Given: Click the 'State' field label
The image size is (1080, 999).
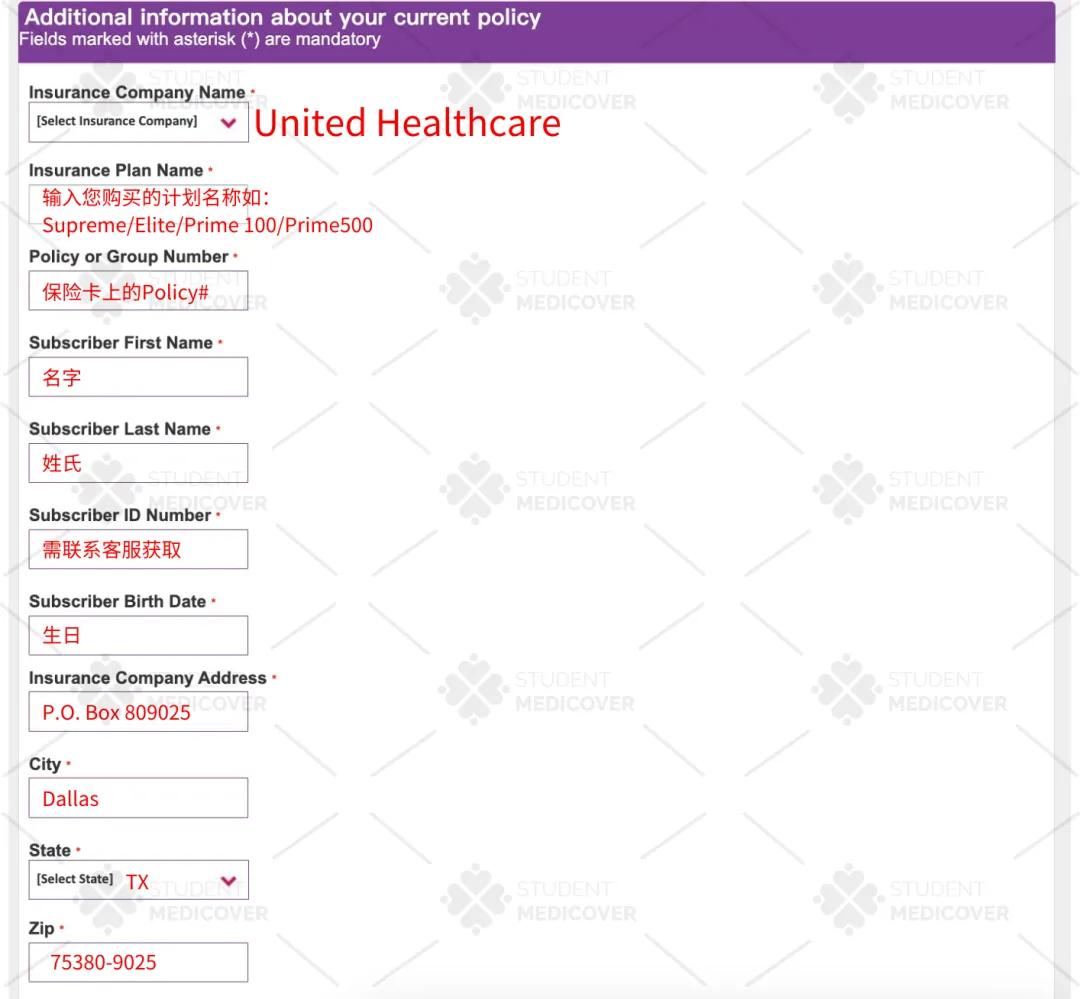Looking at the screenshot, I should pyautogui.click(x=50, y=850).
